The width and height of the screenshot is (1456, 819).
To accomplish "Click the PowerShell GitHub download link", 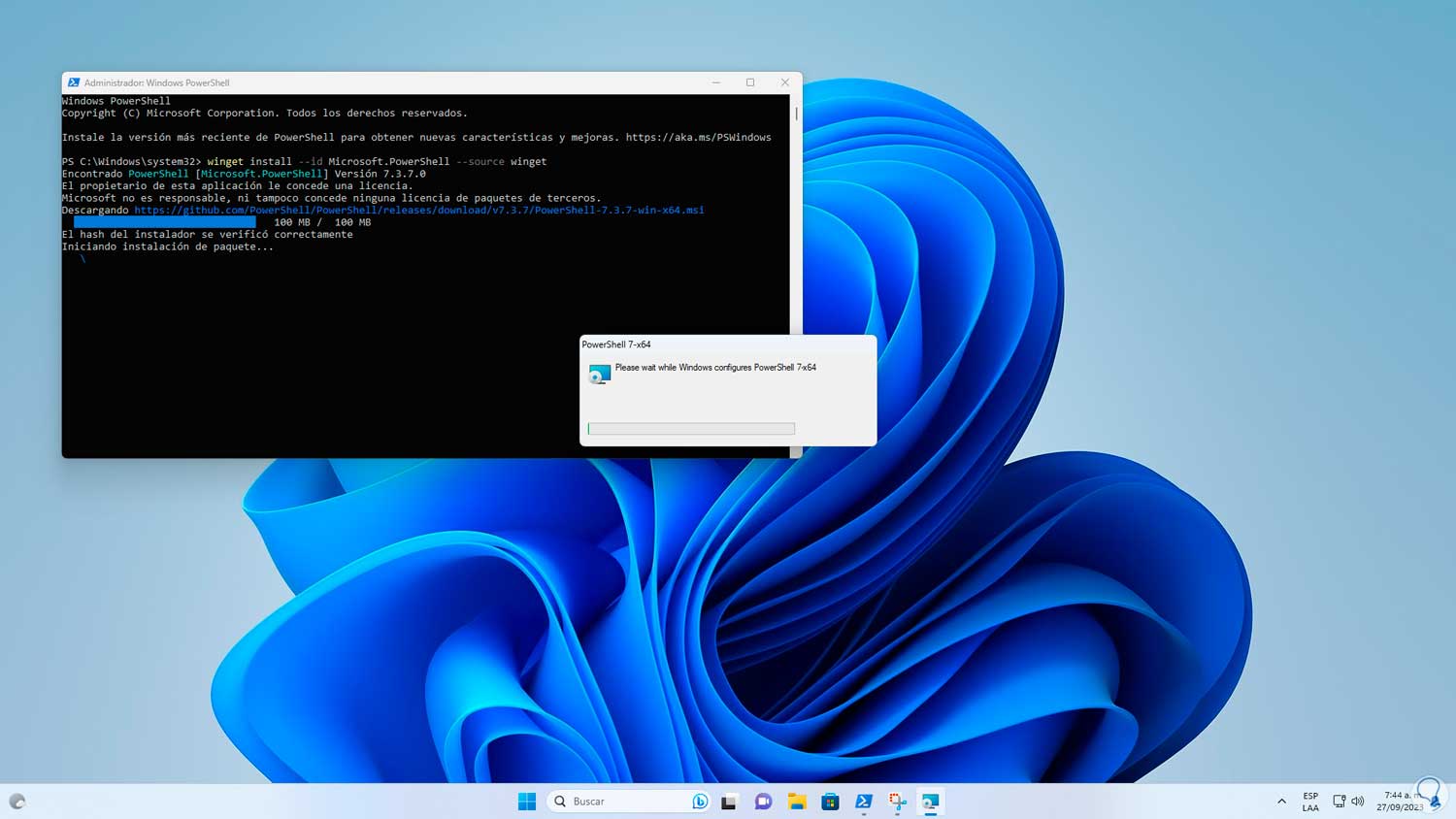I will coord(418,211).
